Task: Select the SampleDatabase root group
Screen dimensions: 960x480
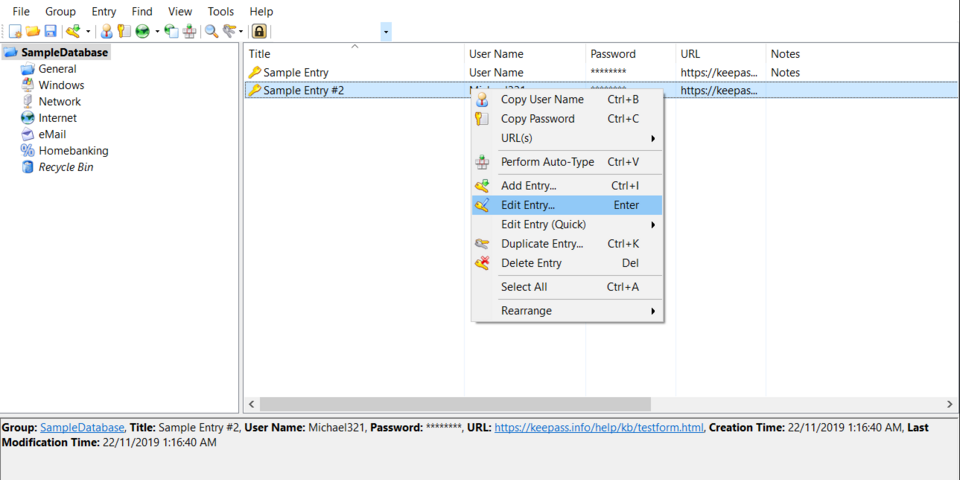Action: point(64,53)
